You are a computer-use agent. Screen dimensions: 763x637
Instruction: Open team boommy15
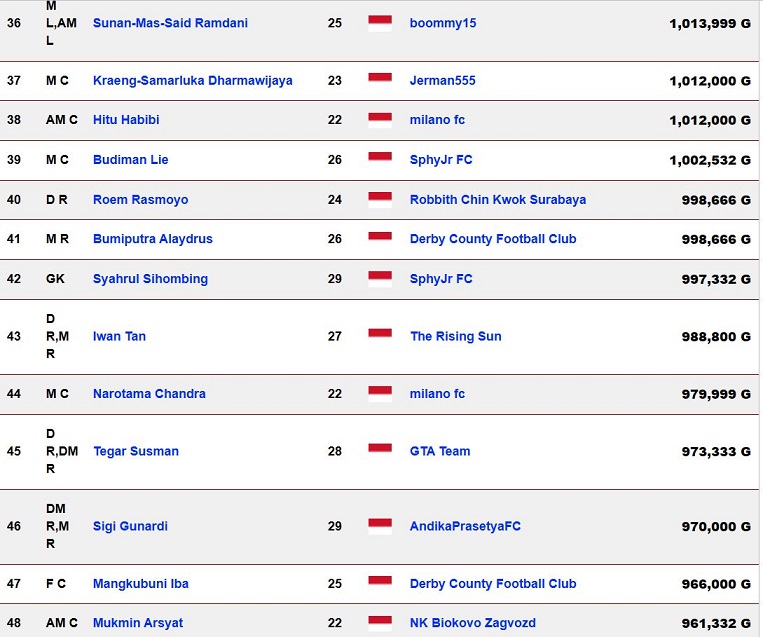point(443,23)
